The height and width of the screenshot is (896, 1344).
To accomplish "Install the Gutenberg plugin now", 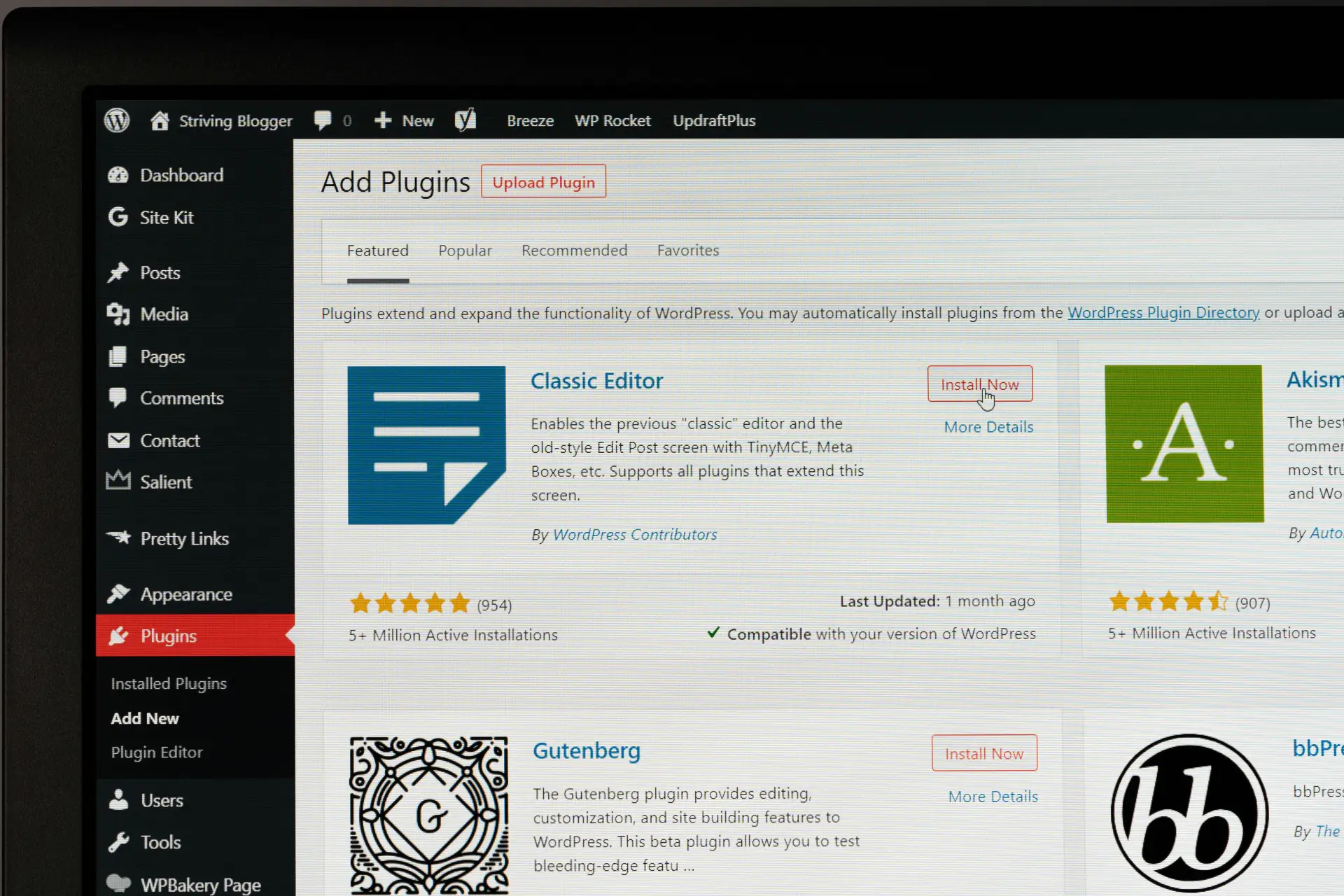I will (983, 754).
